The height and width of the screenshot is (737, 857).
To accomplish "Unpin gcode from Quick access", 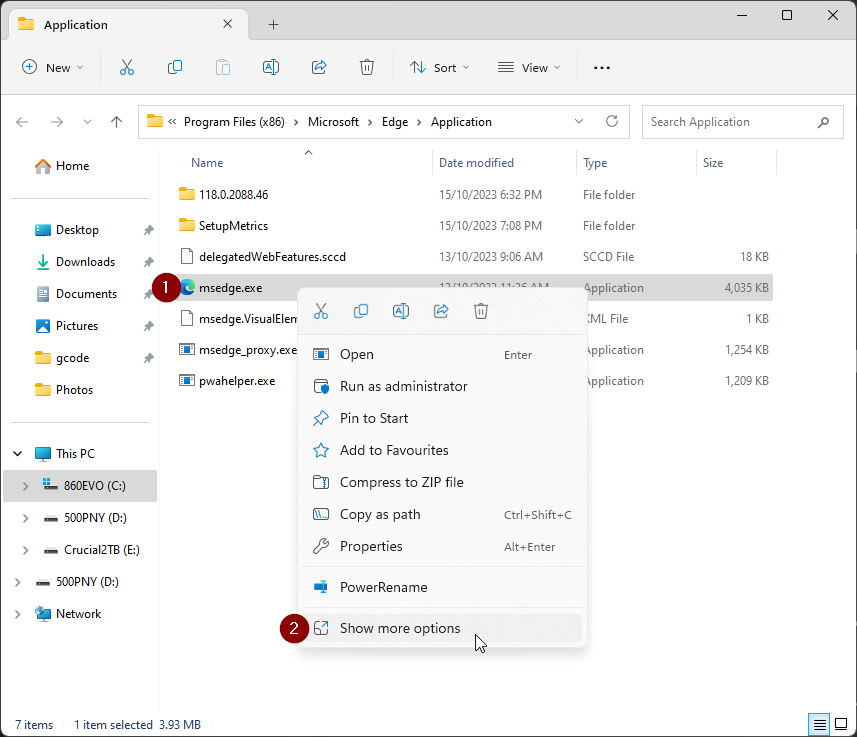I will pyautogui.click(x=148, y=358).
